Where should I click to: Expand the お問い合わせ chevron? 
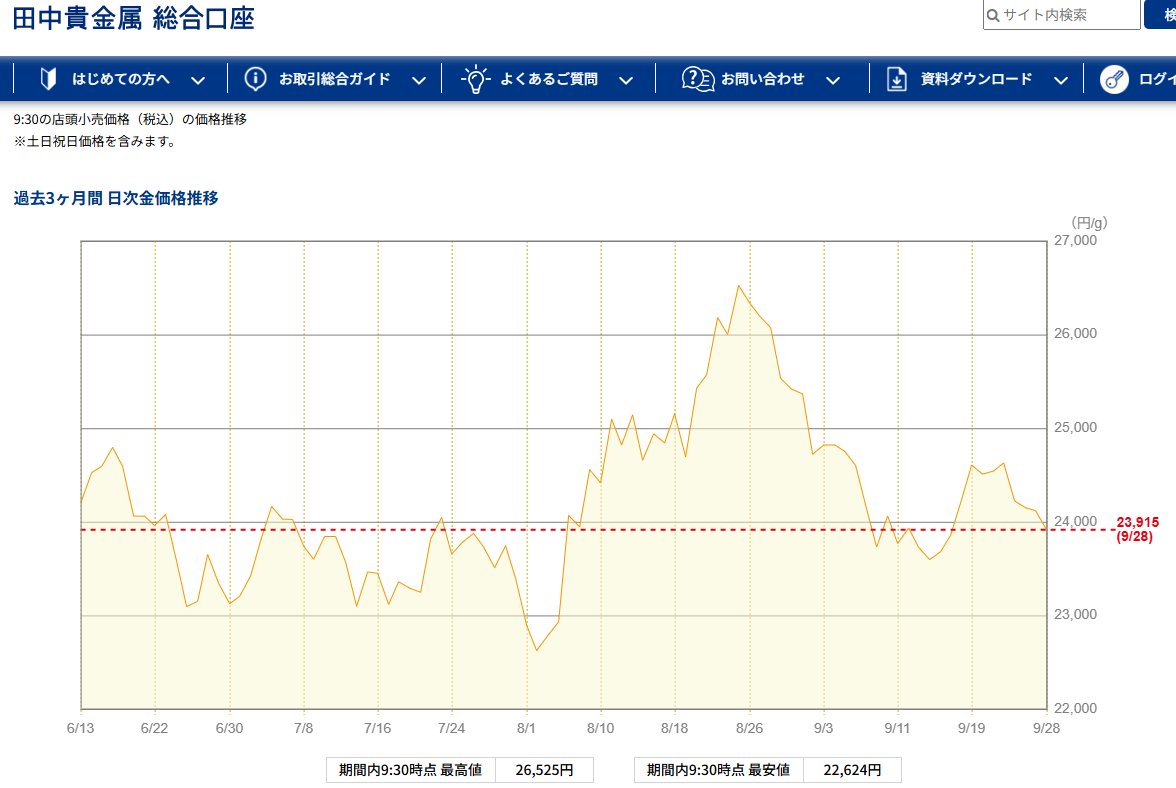click(832, 80)
